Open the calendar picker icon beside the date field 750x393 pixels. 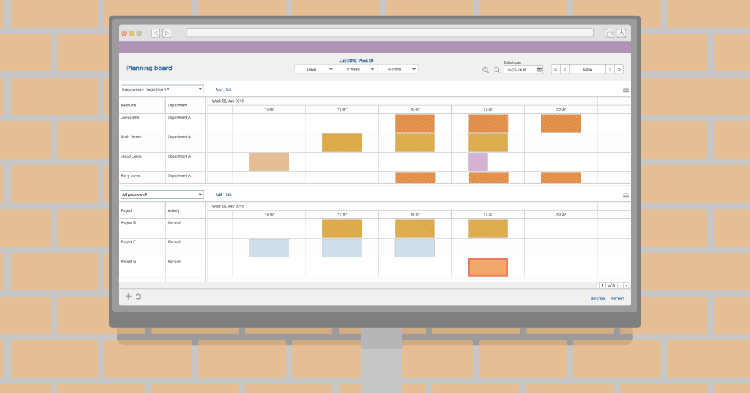[540, 69]
